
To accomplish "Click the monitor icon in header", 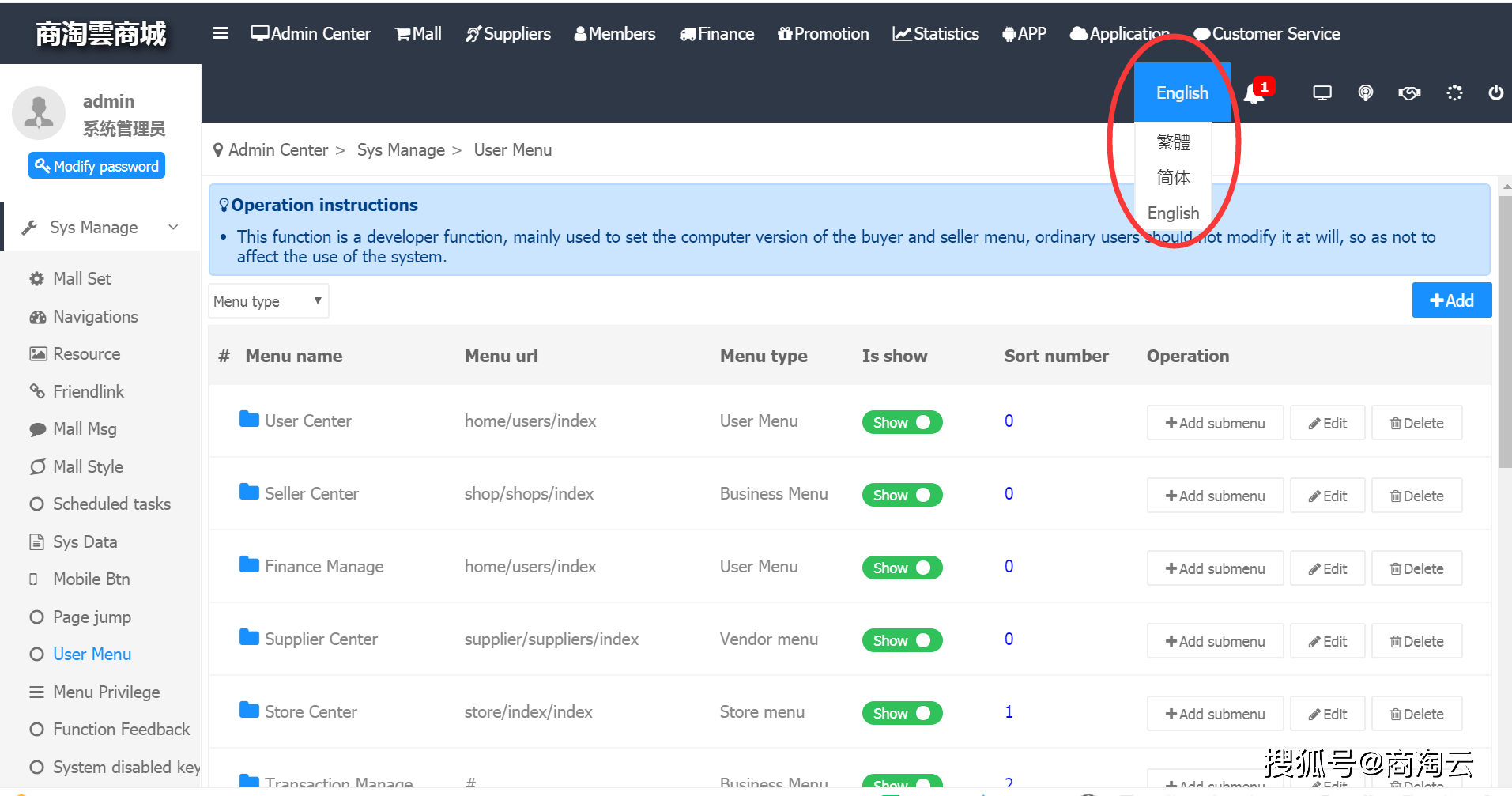I will click(x=1322, y=93).
